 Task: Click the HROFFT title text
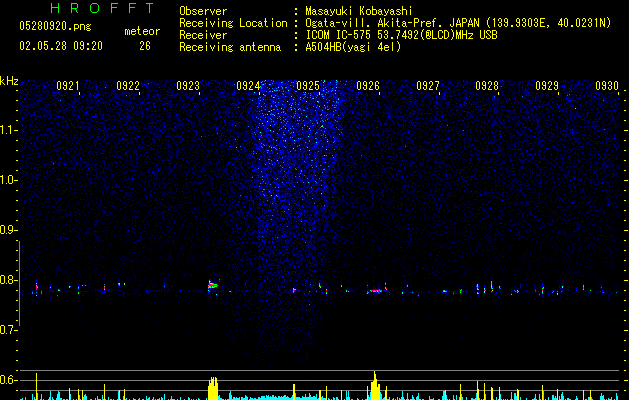point(103,8)
